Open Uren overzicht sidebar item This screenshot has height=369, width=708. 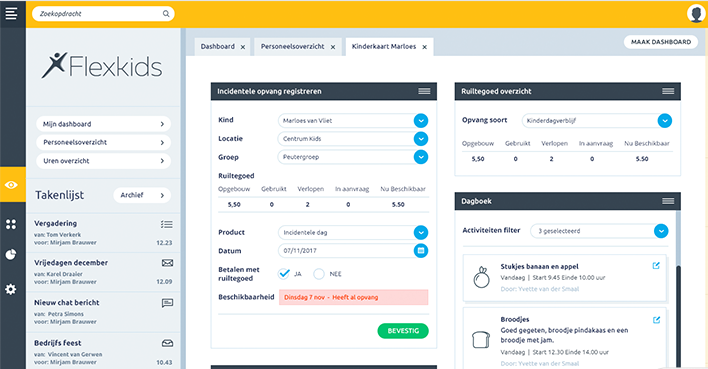tap(103, 161)
